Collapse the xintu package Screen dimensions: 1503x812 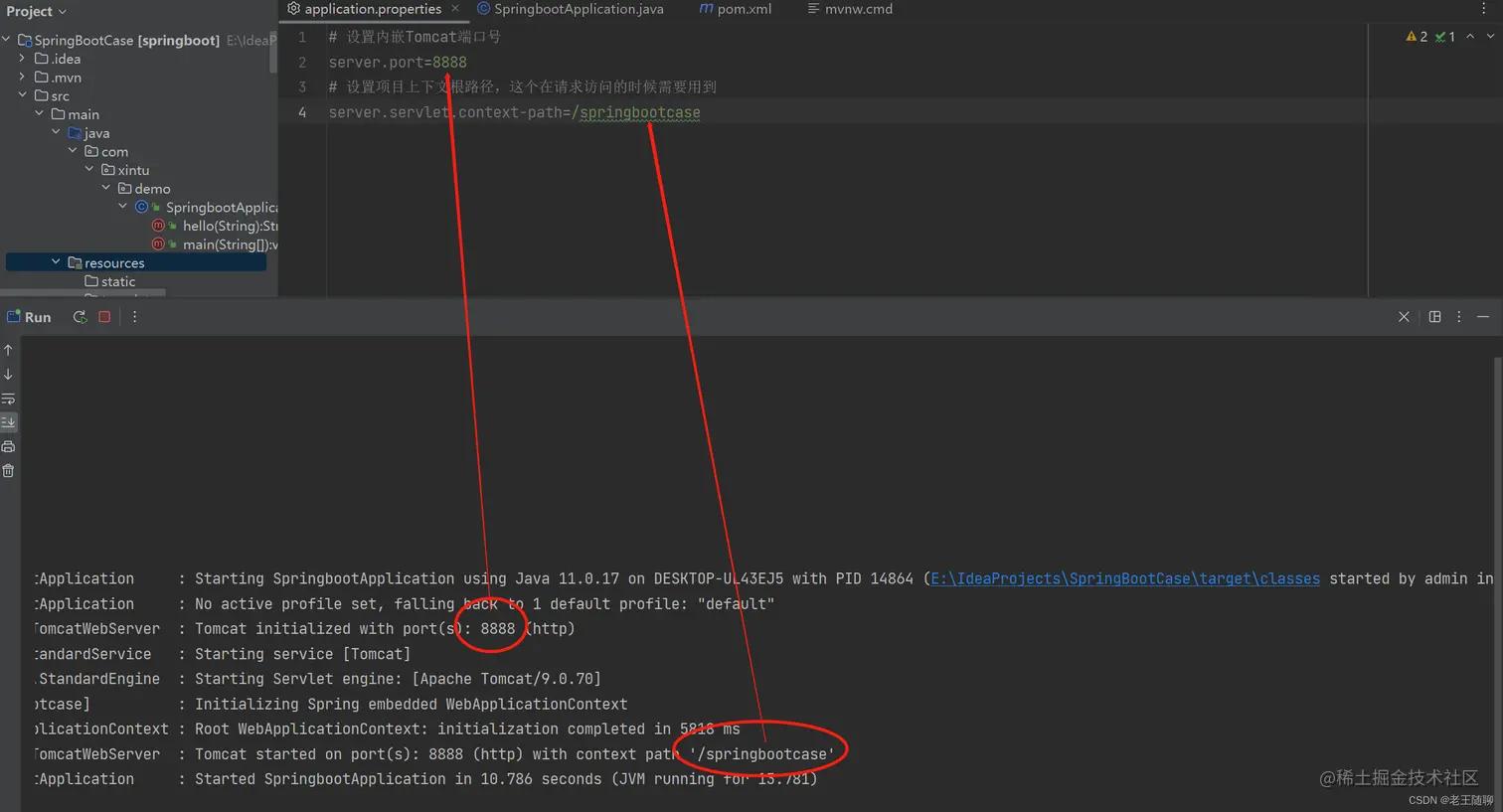pos(89,170)
